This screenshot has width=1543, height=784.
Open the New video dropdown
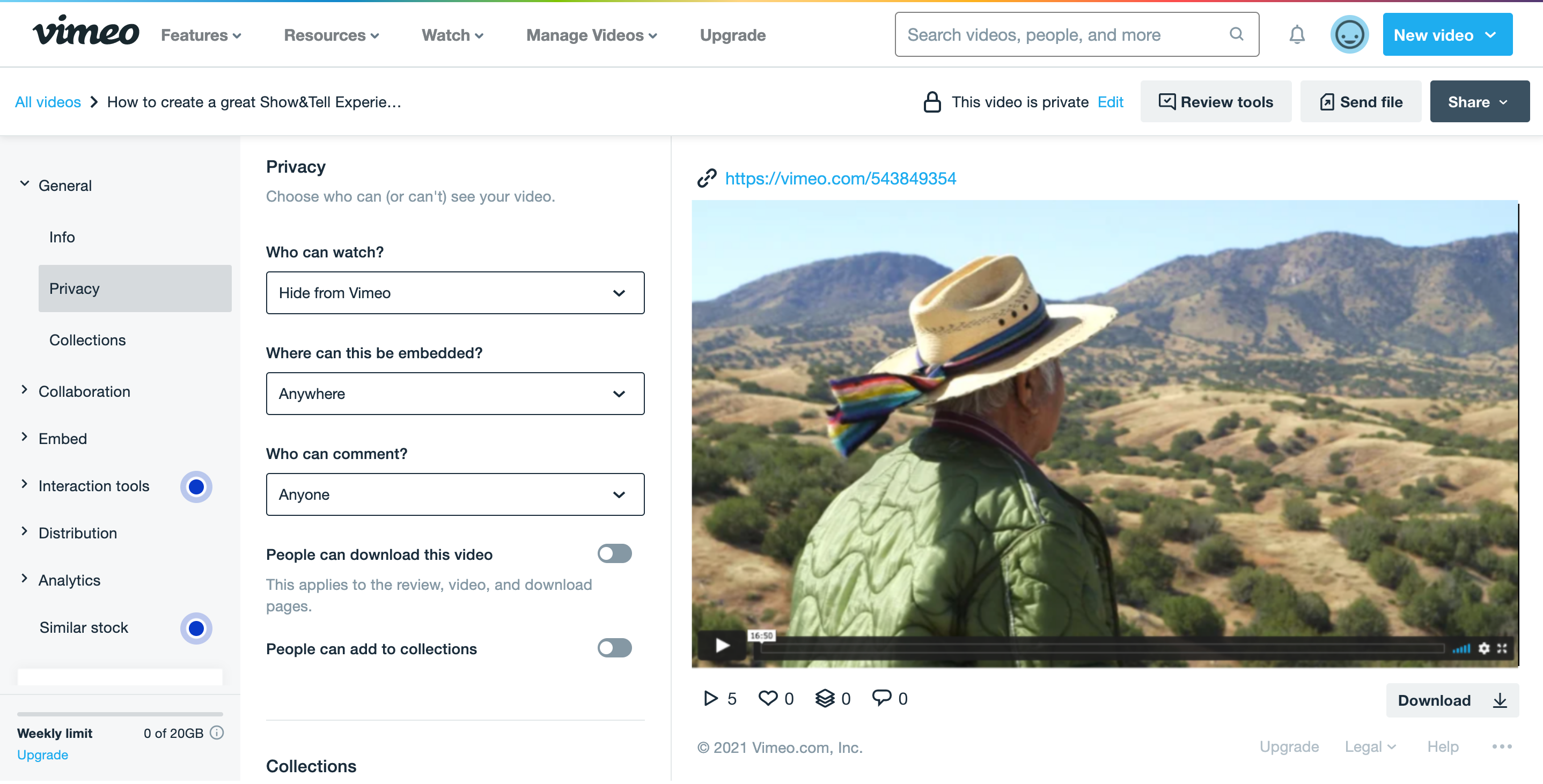pyautogui.click(x=1447, y=35)
